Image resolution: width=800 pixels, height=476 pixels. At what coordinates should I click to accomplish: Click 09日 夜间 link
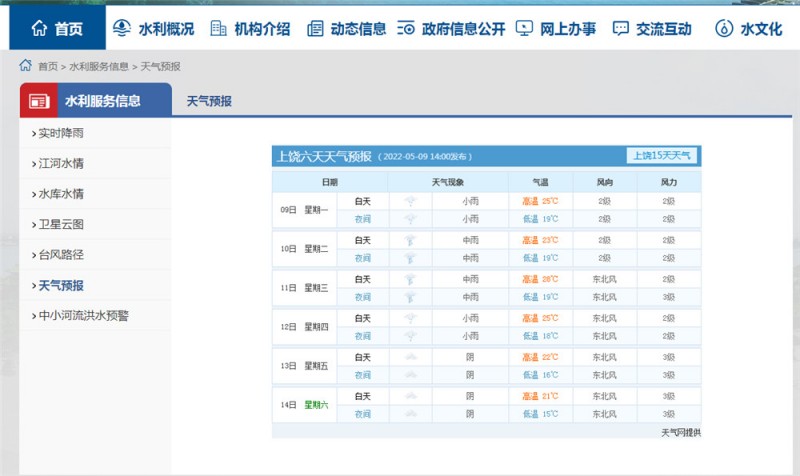(x=363, y=219)
